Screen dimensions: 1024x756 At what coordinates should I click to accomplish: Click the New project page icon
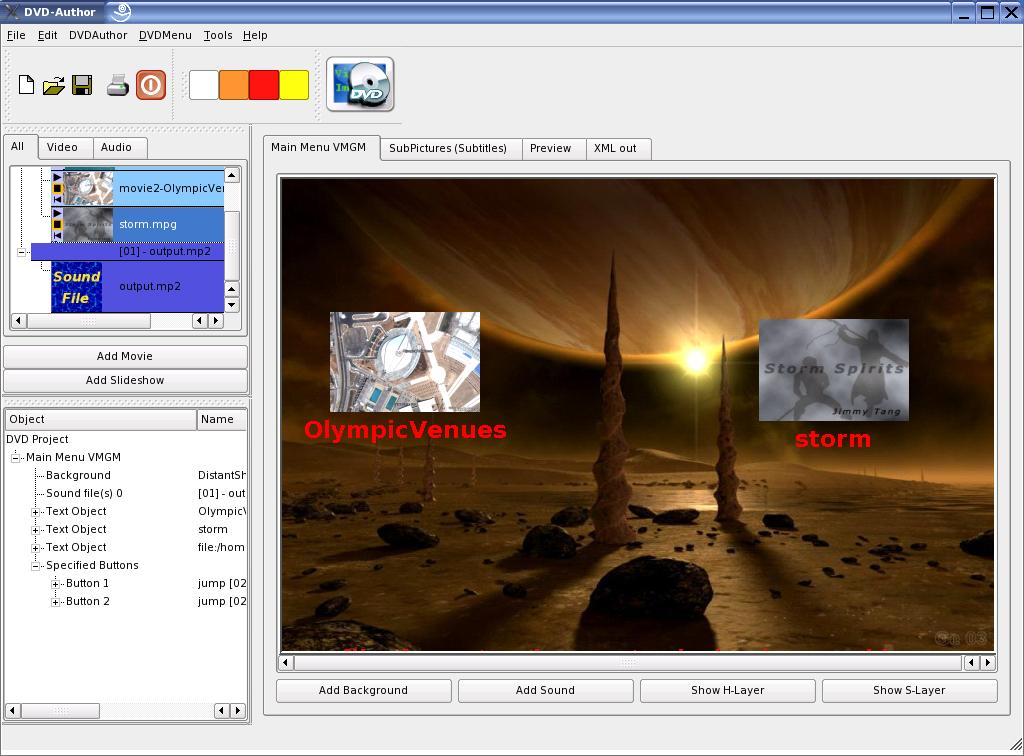pos(27,86)
